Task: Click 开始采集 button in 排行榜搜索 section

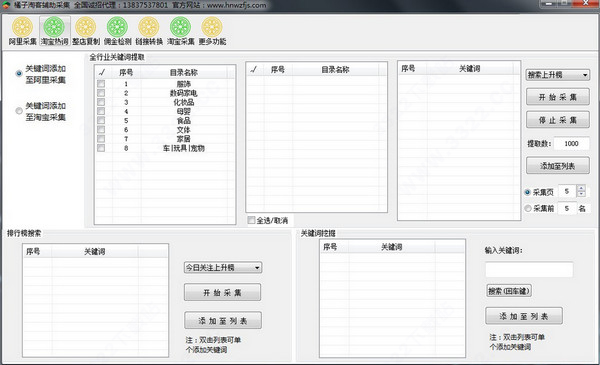Action: point(222,292)
